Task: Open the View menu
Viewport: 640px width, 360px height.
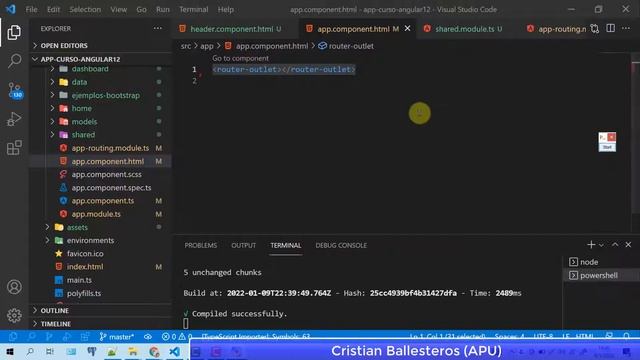Action: [x=118, y=9]
